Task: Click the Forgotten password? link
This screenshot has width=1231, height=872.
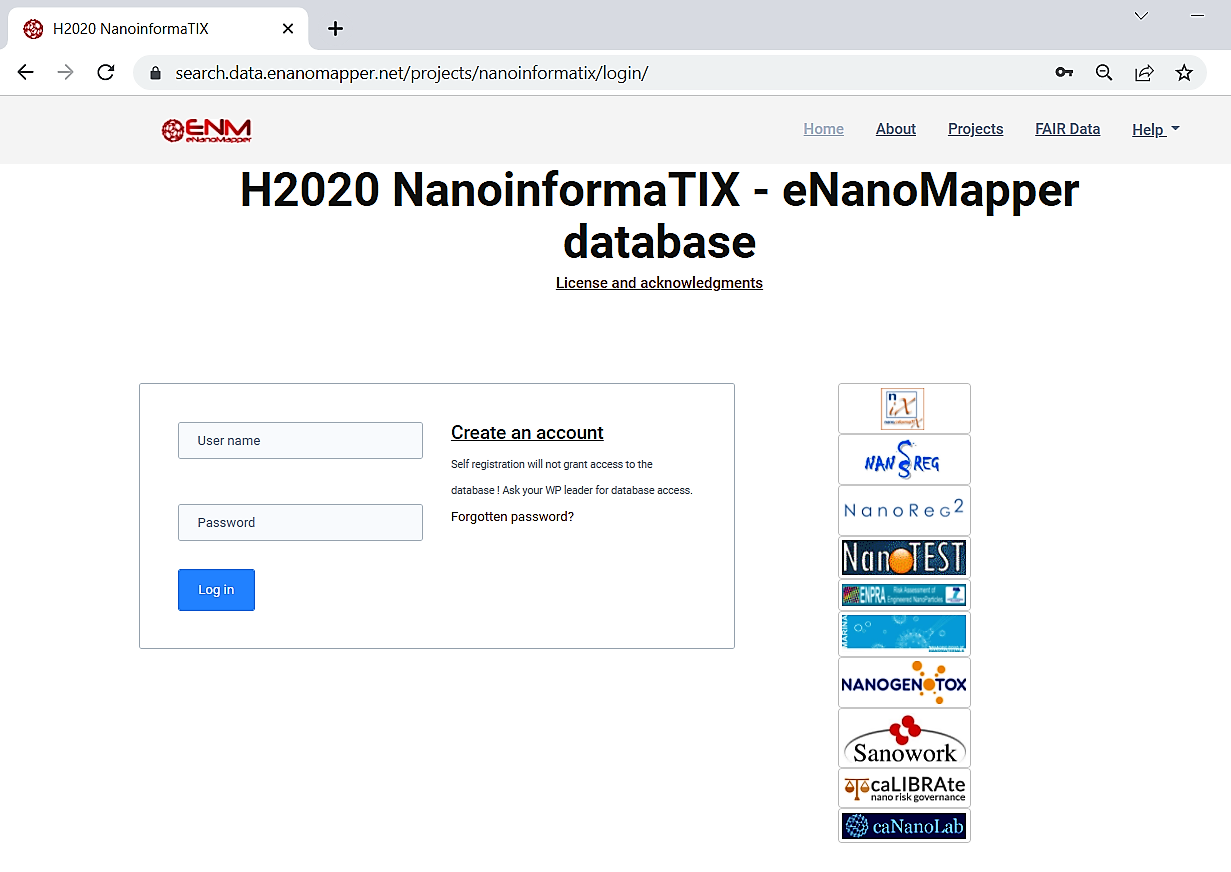Action: point(512,517)
